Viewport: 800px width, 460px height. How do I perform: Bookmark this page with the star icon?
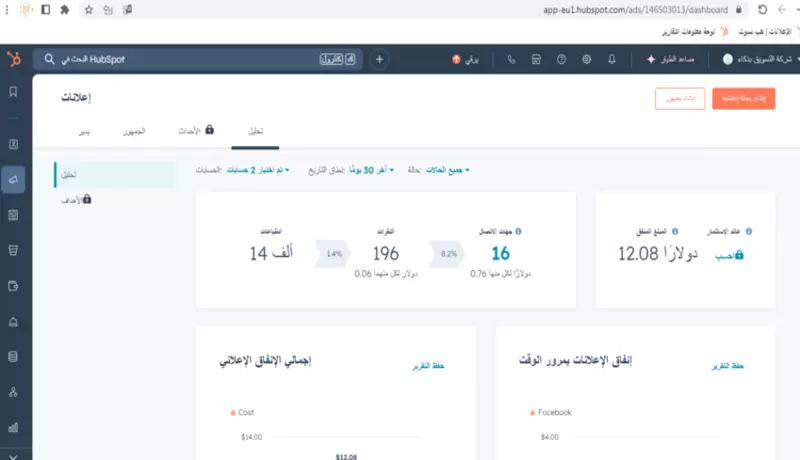click(89, 10)
